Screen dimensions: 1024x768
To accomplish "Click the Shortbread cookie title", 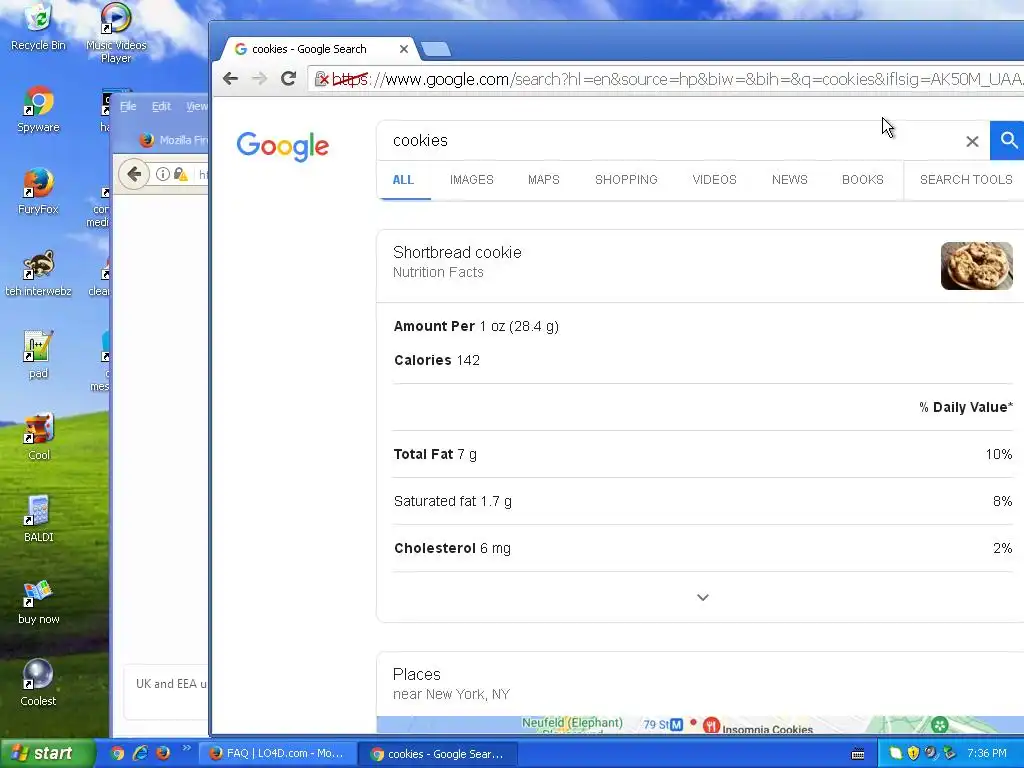I will point(457,253).
